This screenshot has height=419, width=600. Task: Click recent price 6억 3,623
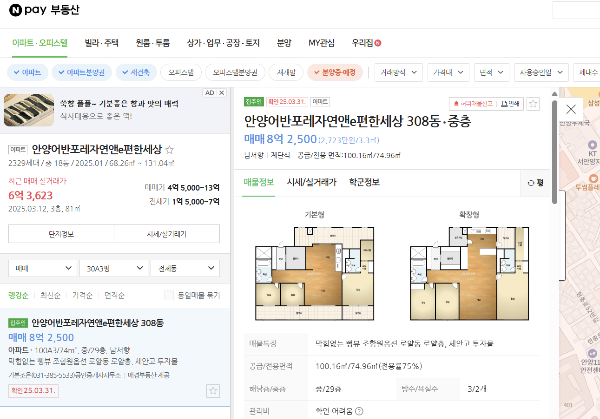tap(31, 196)
